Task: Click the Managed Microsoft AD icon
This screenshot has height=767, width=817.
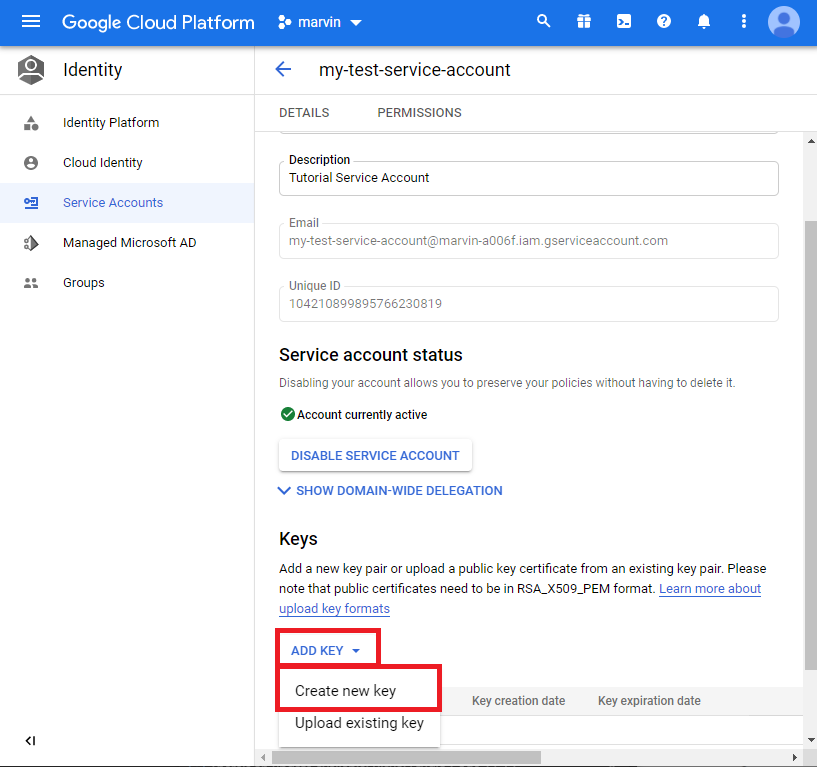Action: pyautogui.click(x=31, y=243)
